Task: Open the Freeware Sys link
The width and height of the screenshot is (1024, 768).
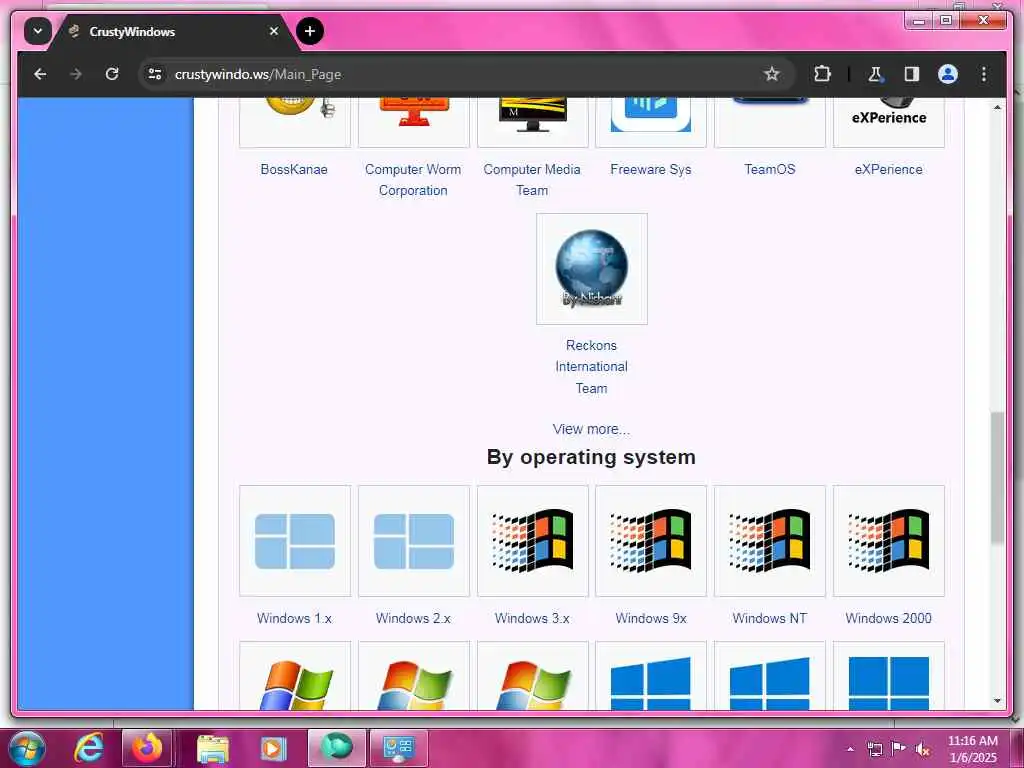Action: click(650, 169)
